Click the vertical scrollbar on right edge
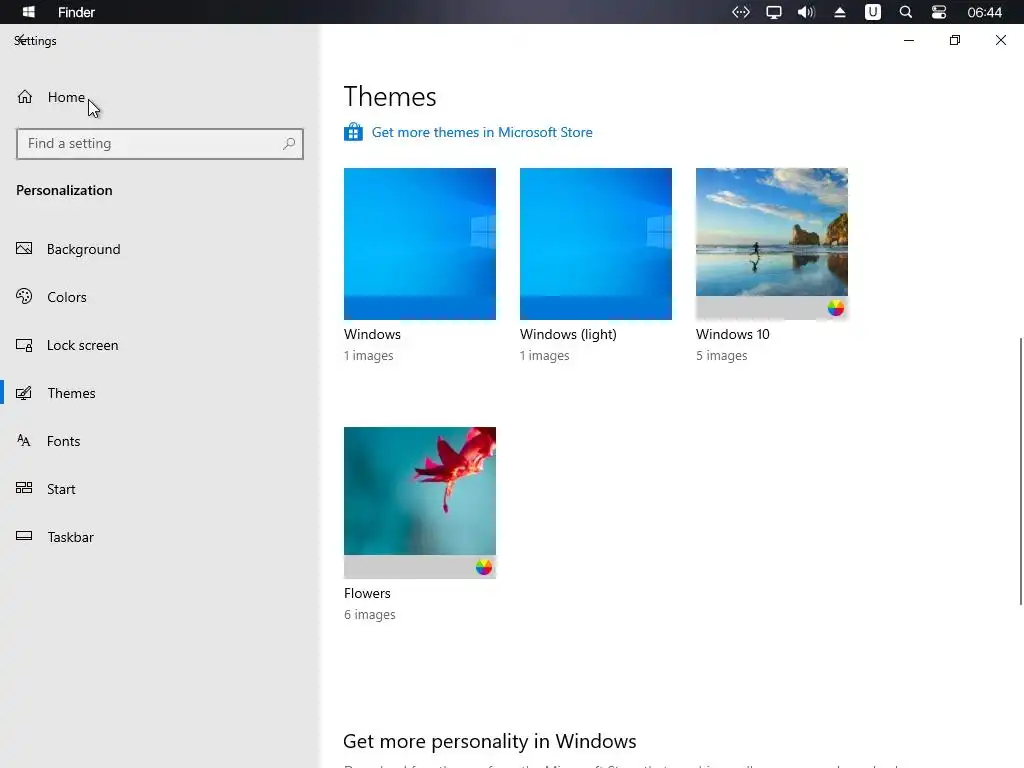1024x768 pixels. tap(1020, 472)
